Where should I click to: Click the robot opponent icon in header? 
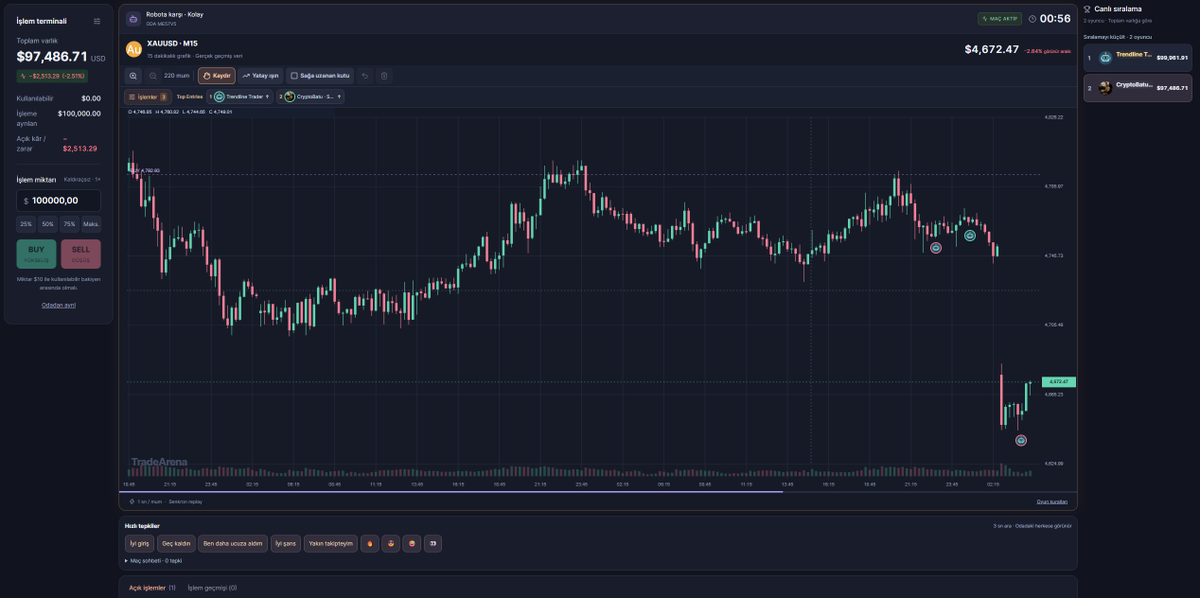(133, 18)
